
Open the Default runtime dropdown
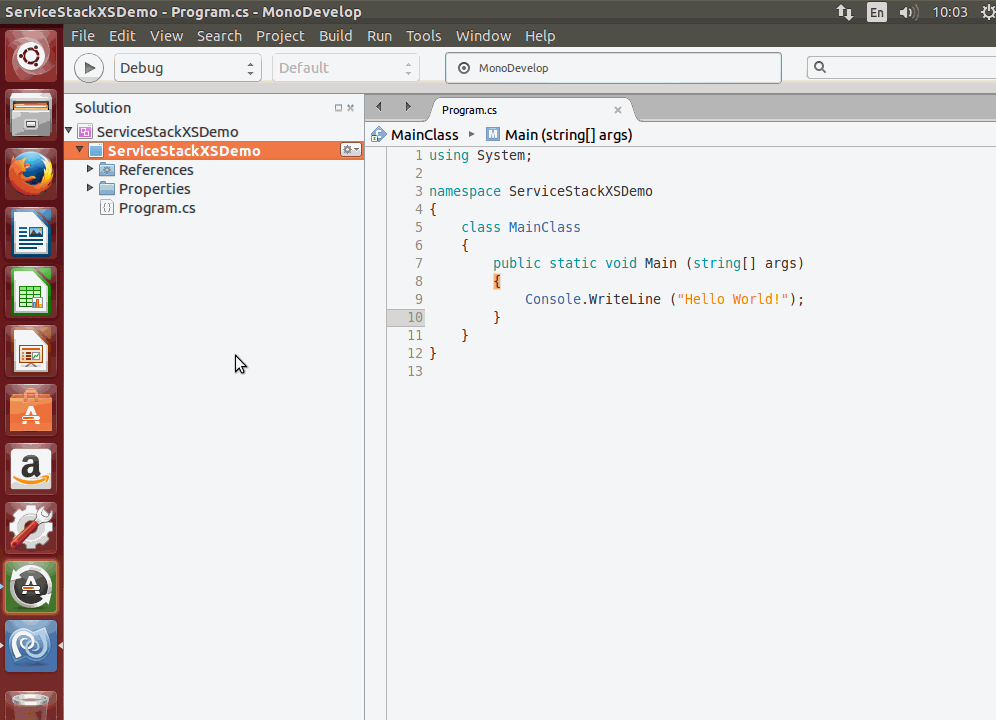tap(346, 68)
